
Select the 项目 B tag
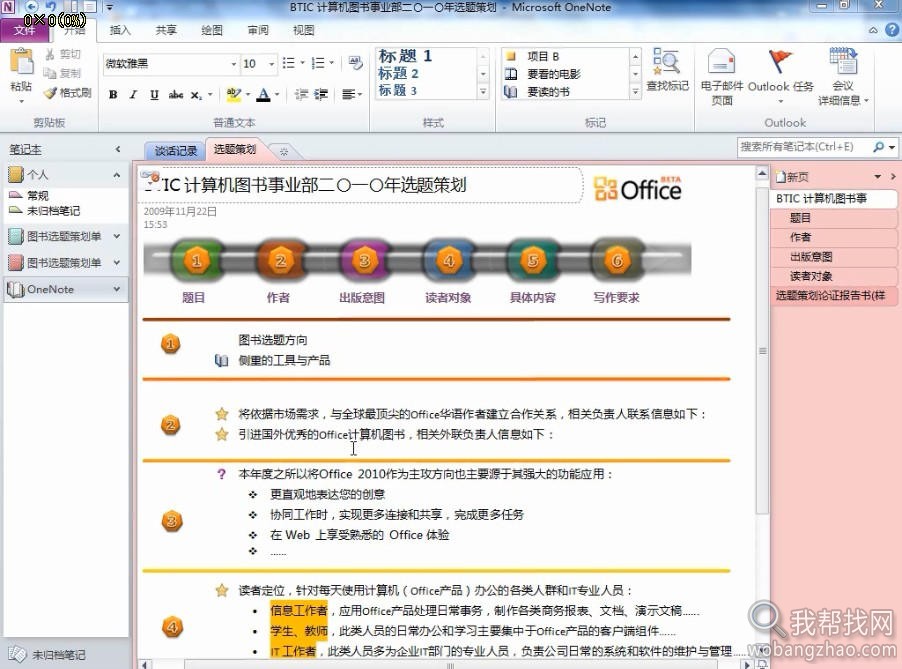coord(542,56)
